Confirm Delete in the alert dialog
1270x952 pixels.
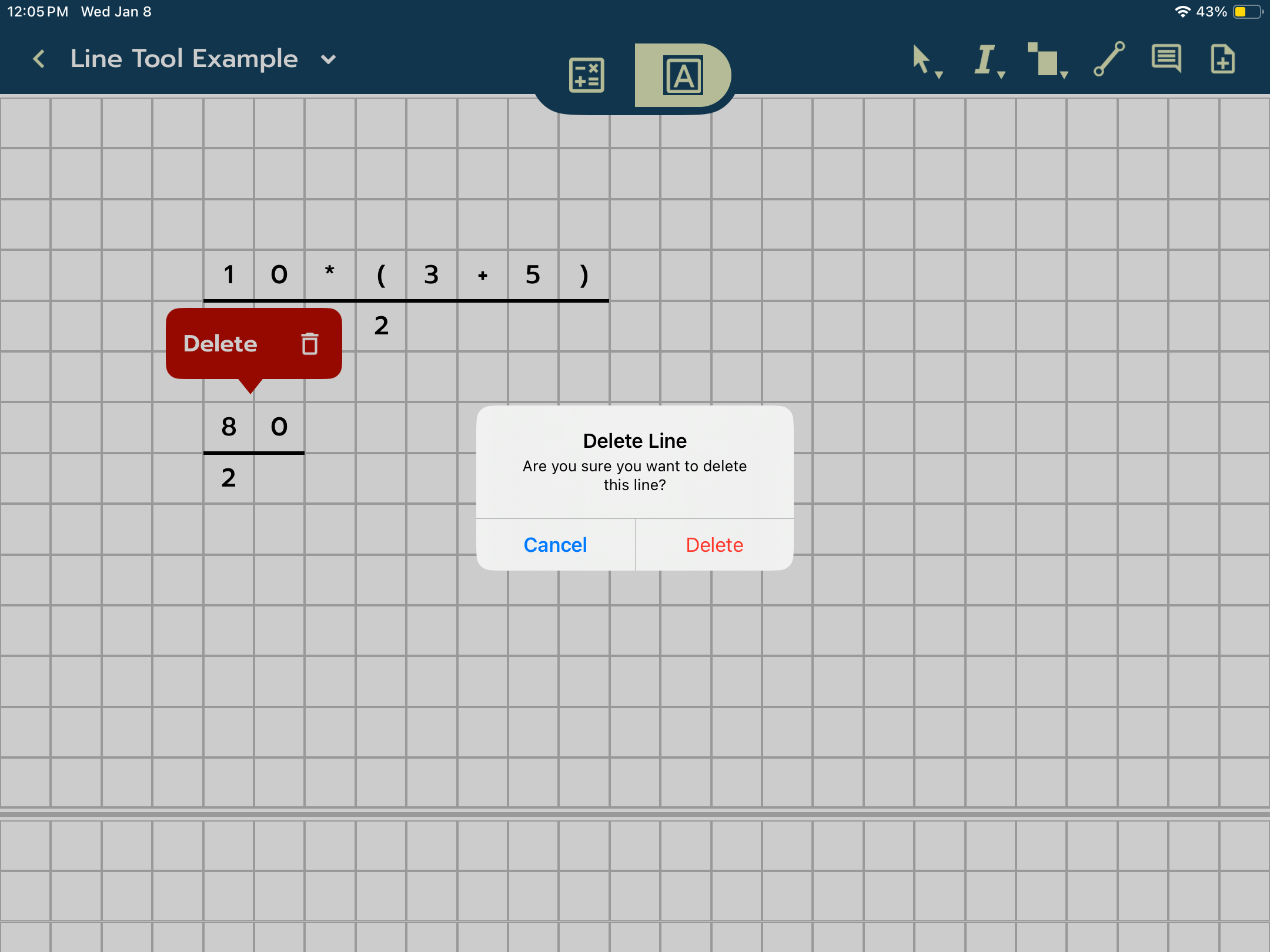[714, 545]
